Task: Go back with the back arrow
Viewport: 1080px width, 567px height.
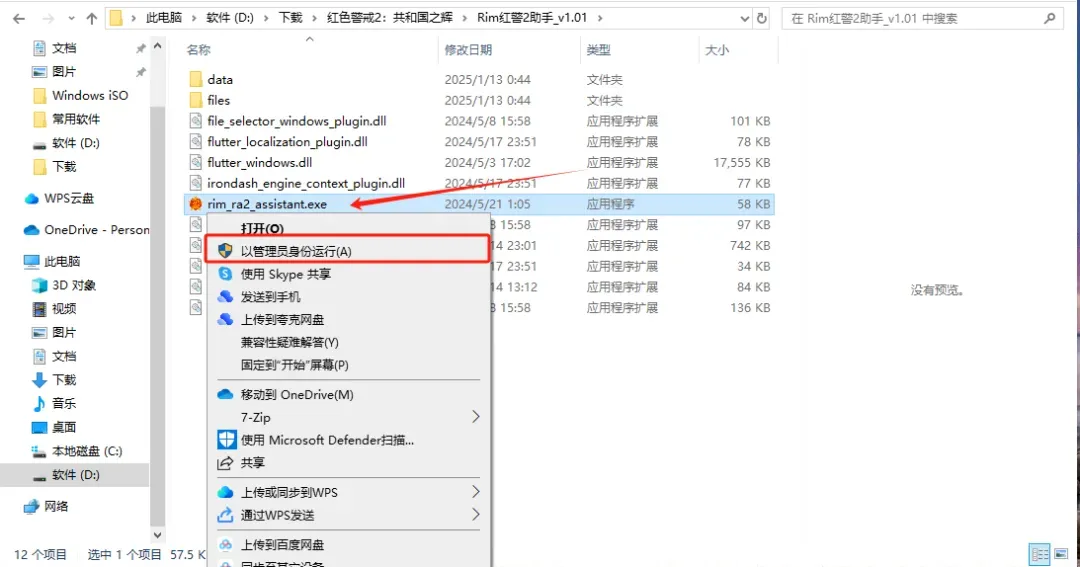Action: pyautogui.click(x=19, y=19)
